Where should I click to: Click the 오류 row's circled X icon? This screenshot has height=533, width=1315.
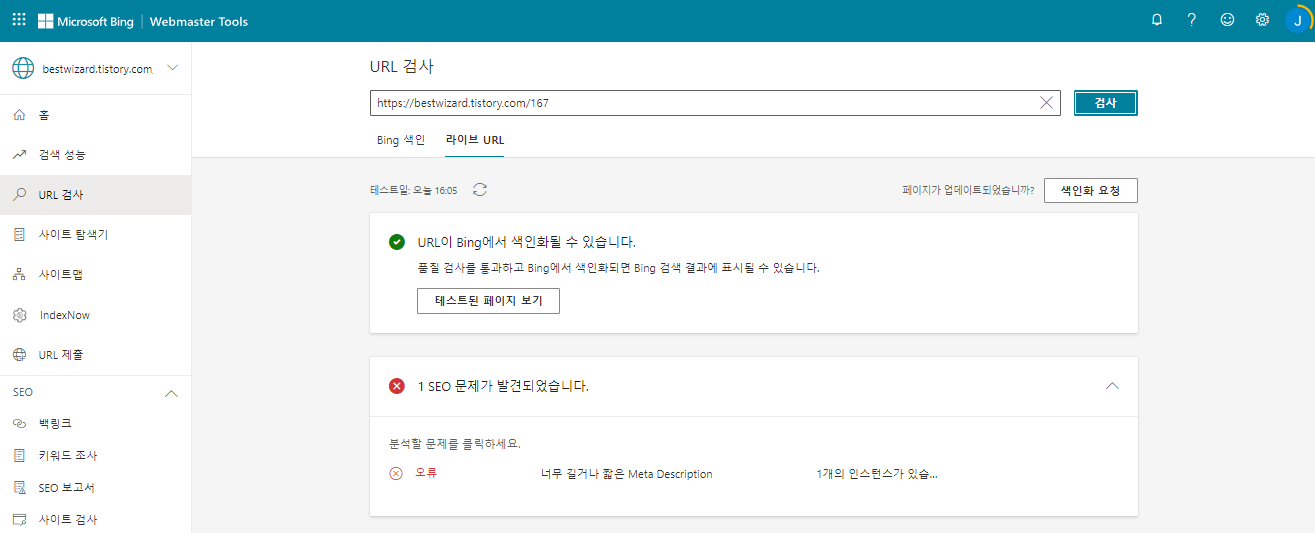pos(396,474)
